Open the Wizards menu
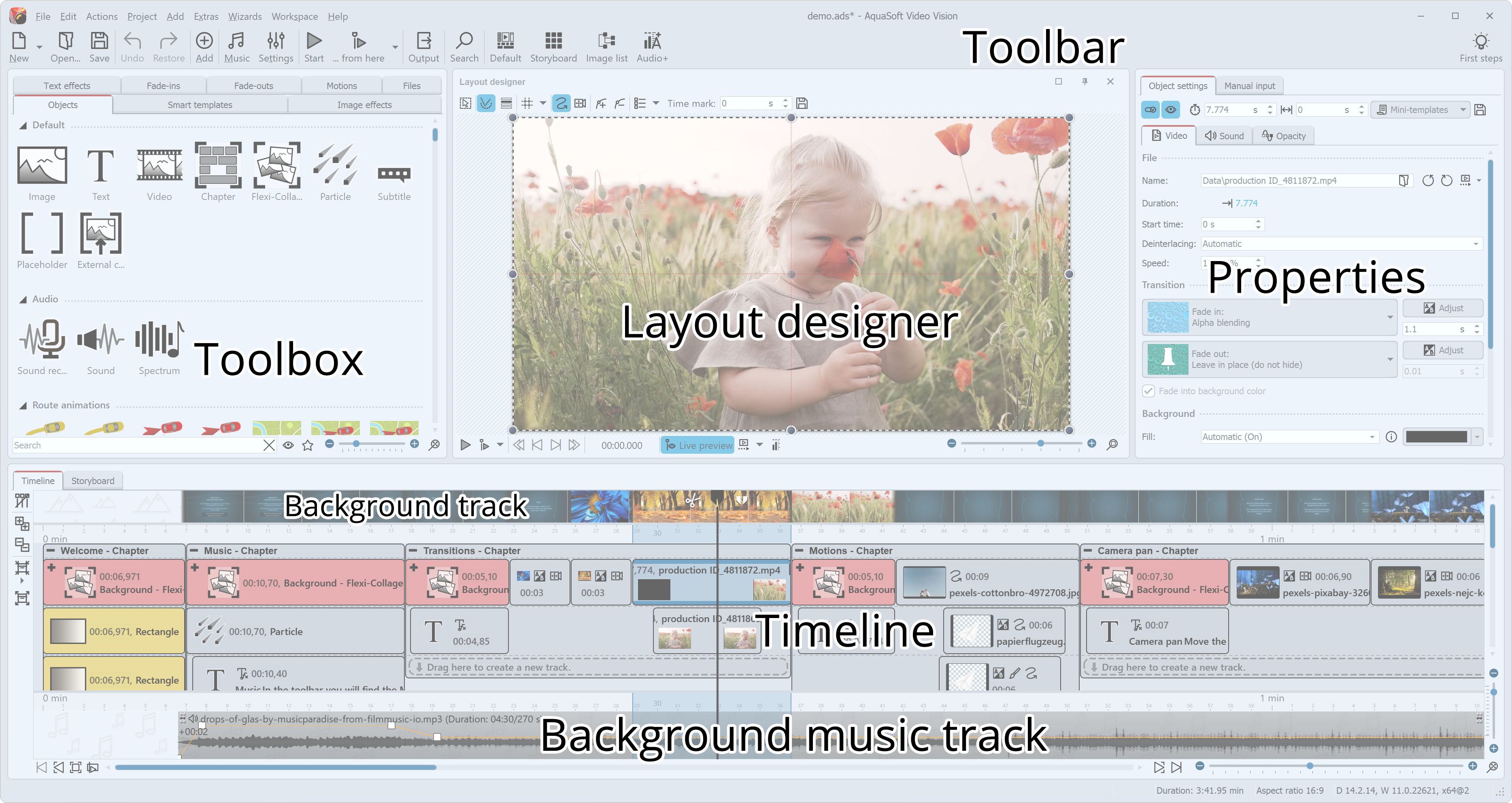This screenshot has width=1512, height=803. 245,16
